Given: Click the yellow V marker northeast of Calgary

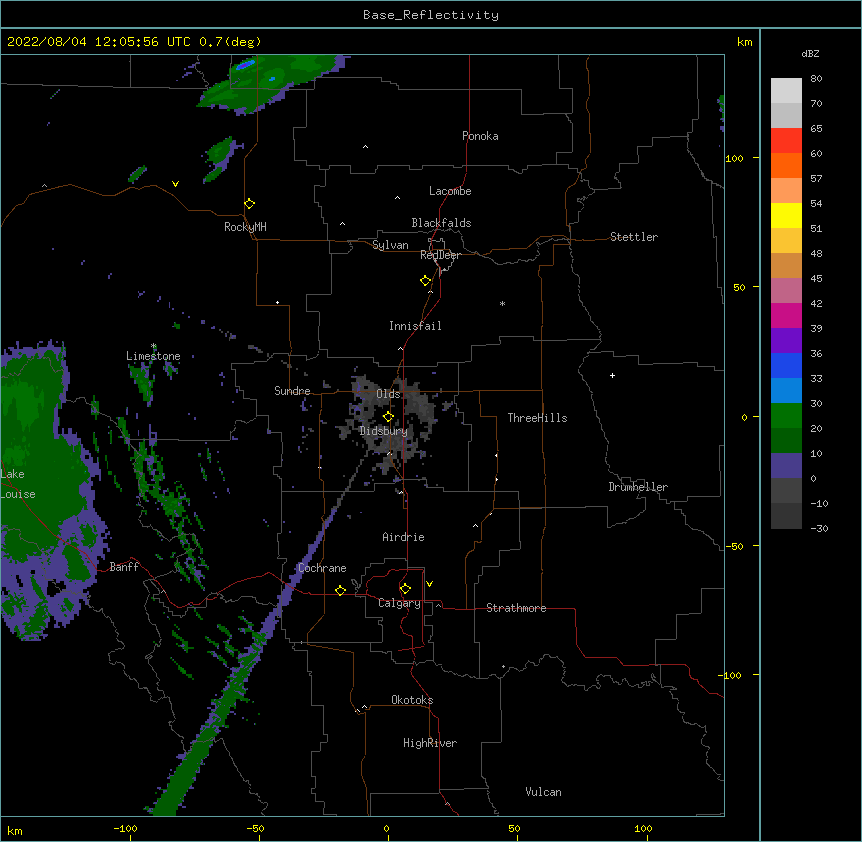Looking at the screenshot, I should [x=429, y=584].
